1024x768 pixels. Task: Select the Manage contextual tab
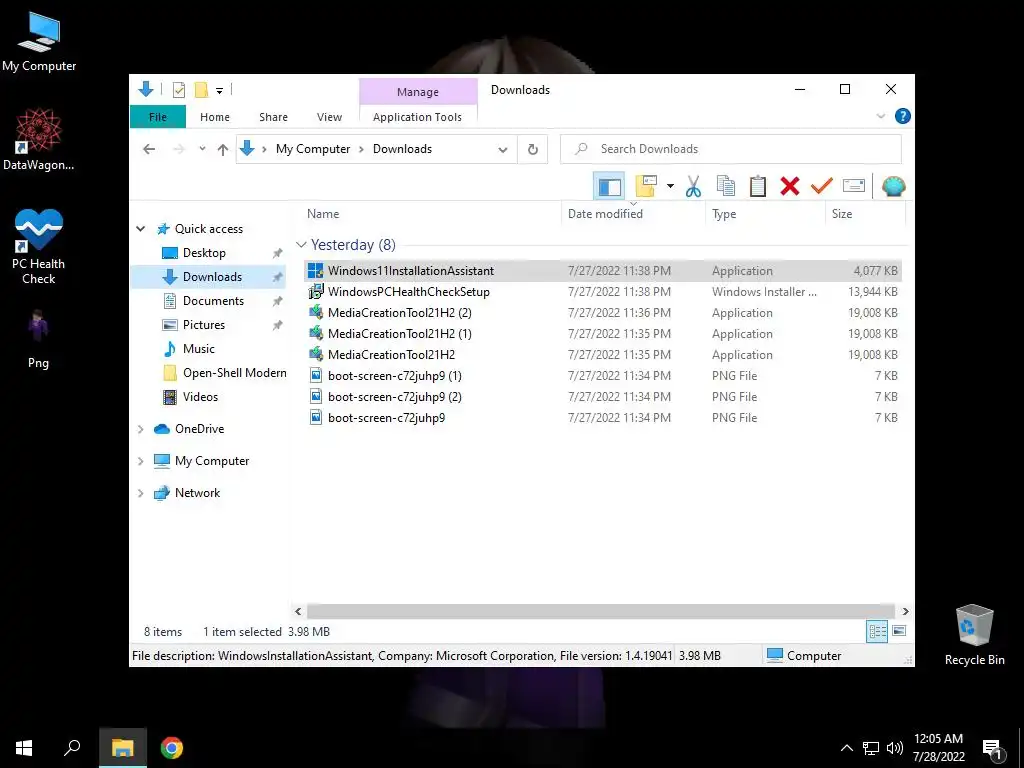[418, 92]
